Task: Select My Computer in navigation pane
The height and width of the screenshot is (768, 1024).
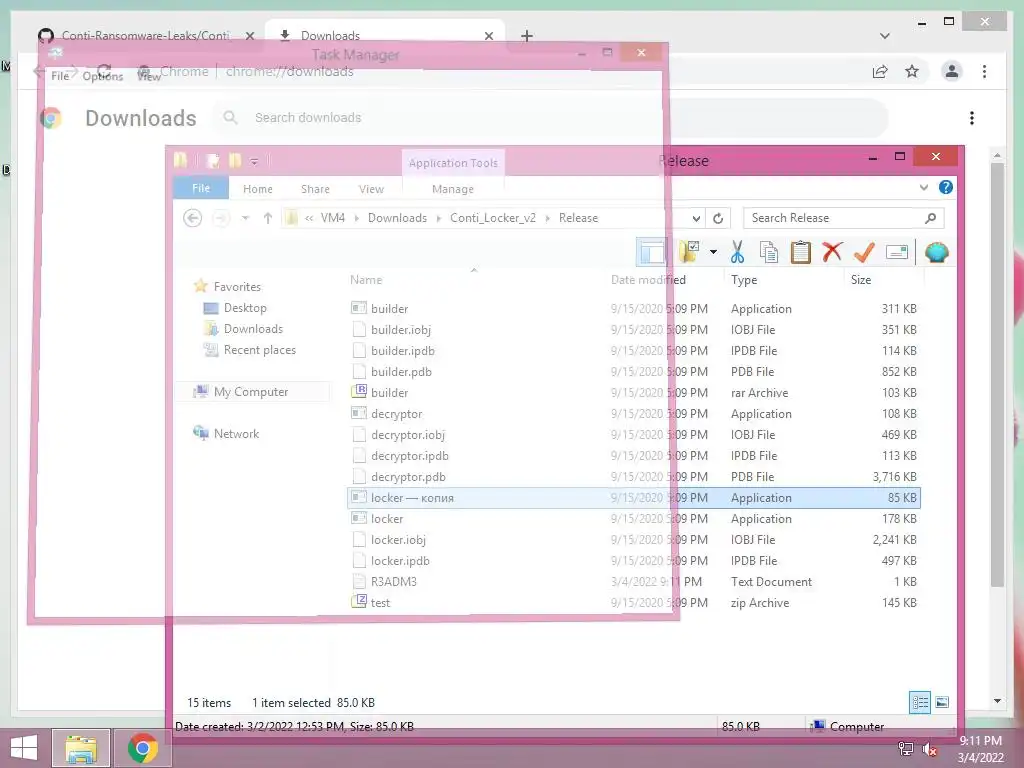Action: point(251,392)
